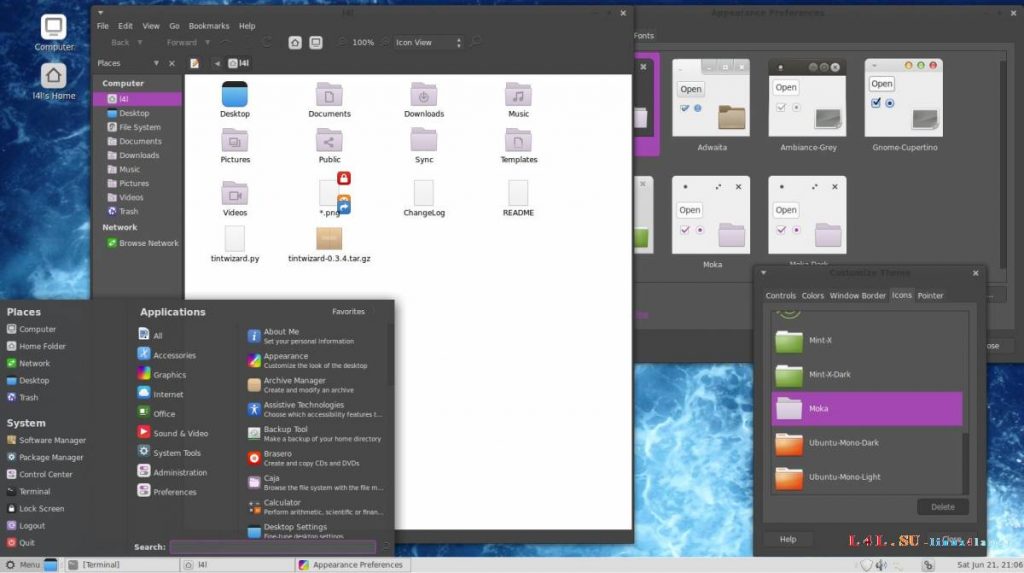Select the Mint-X icon theme
The image size is (1024, 573).
click(867, 340)
